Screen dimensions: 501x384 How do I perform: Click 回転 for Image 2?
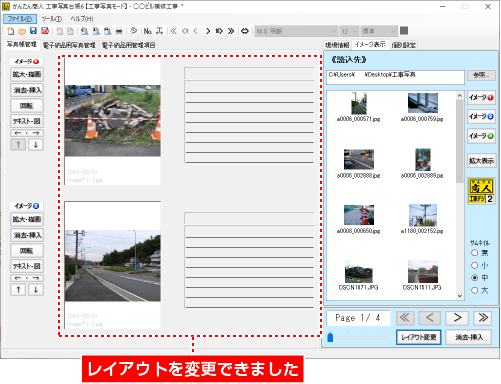[x=27, y=251]
